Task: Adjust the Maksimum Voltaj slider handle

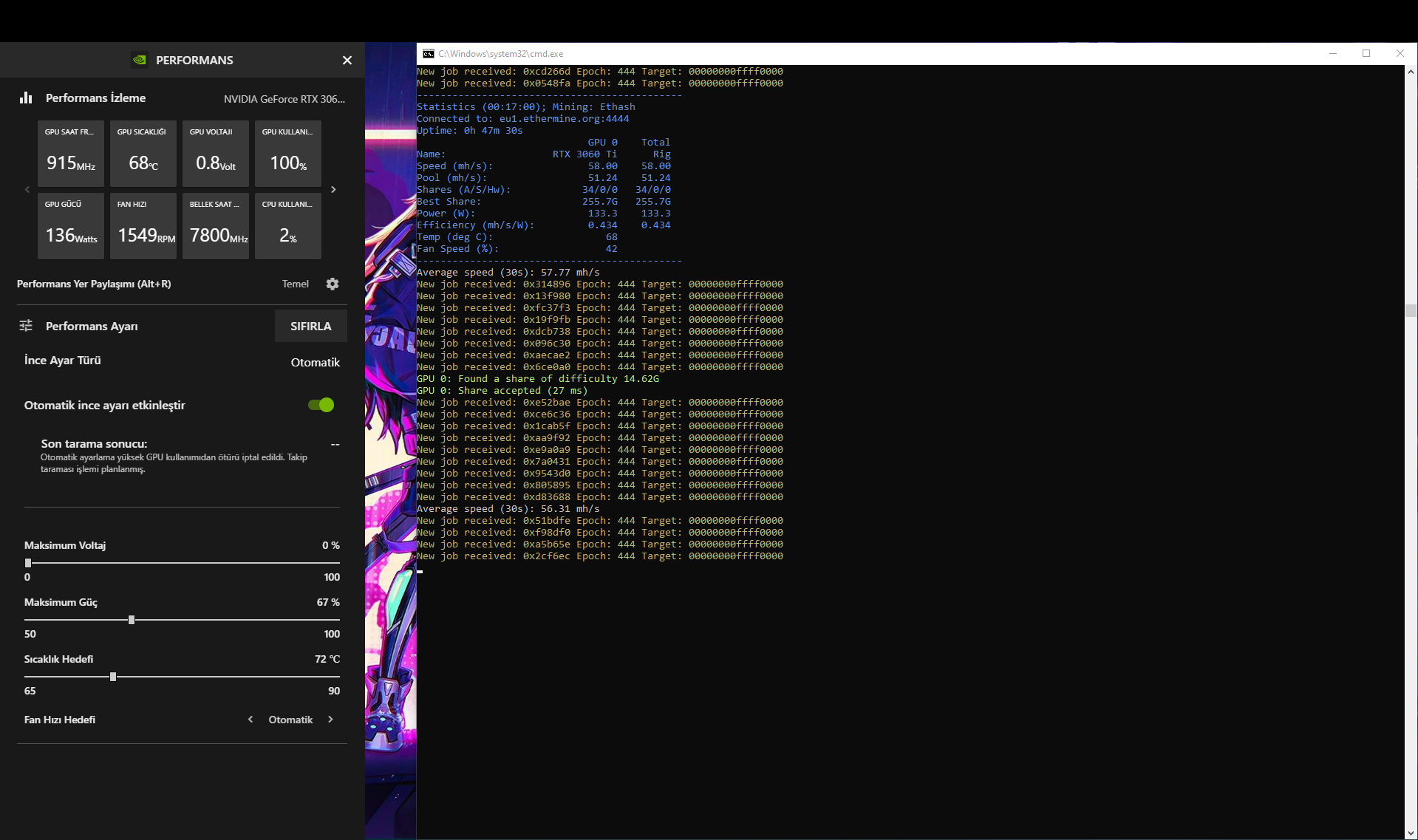Action: tap(28, 563)
